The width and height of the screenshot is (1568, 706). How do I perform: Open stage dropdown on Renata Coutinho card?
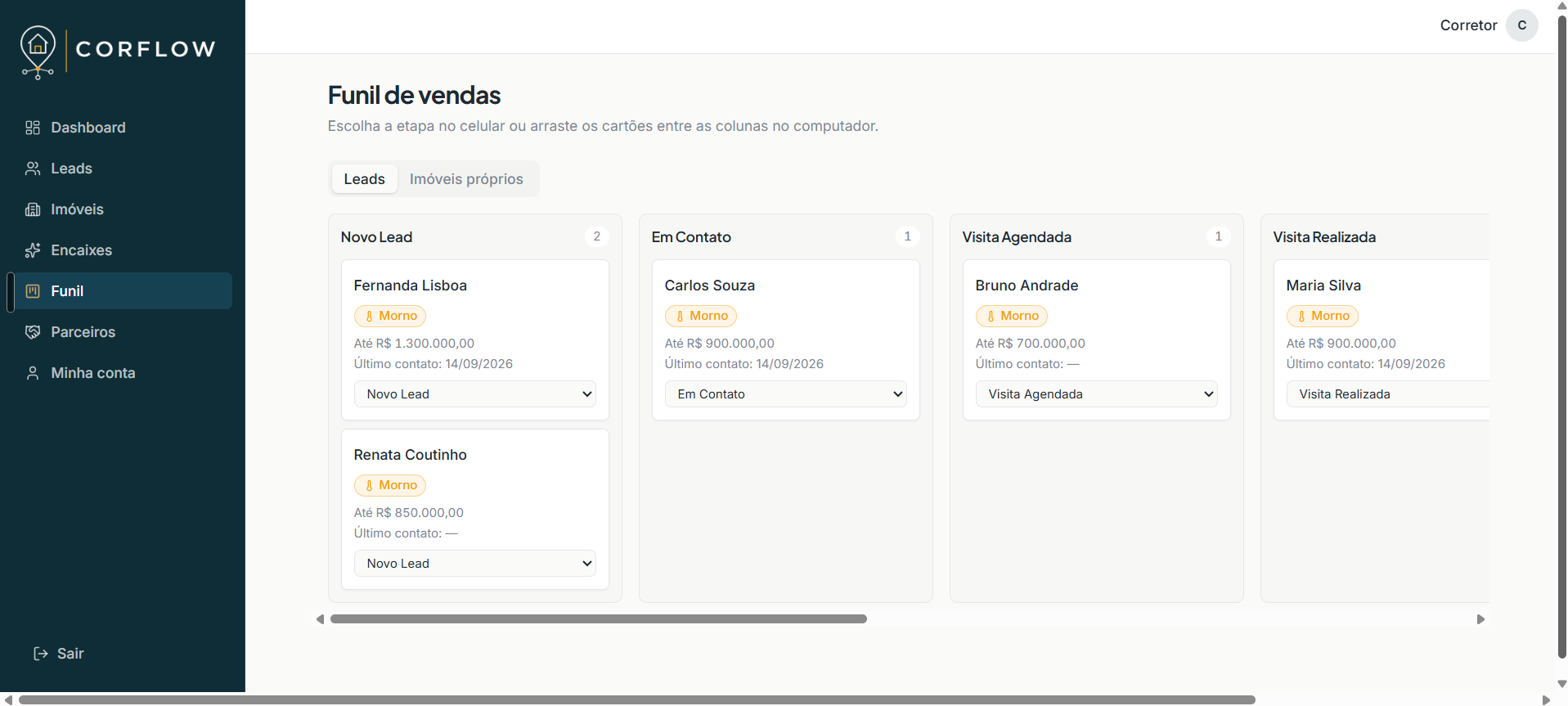[475, 564]
